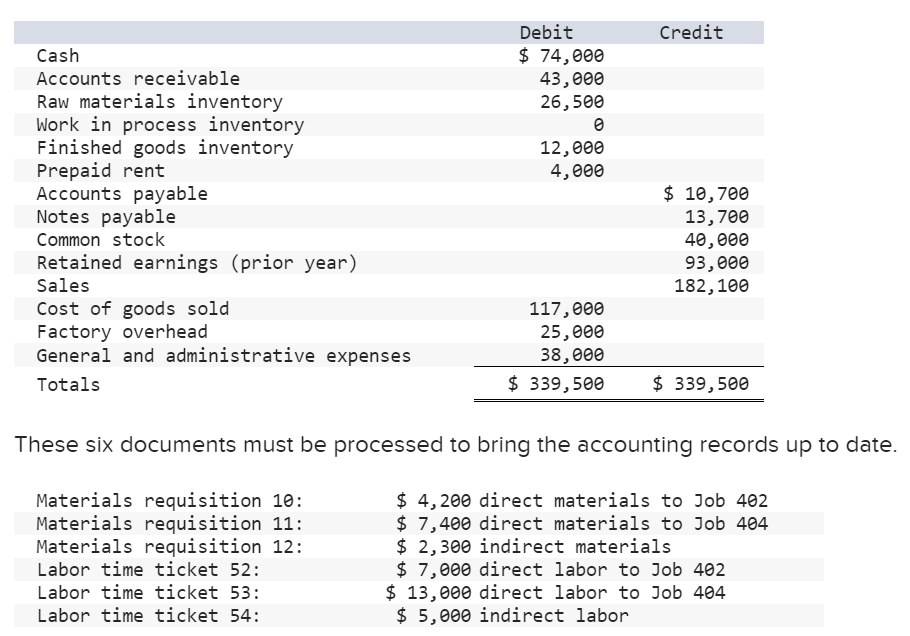This screenshot has height=636, width=910.
Task: Select the Cash account row
Action: (53, 55)
